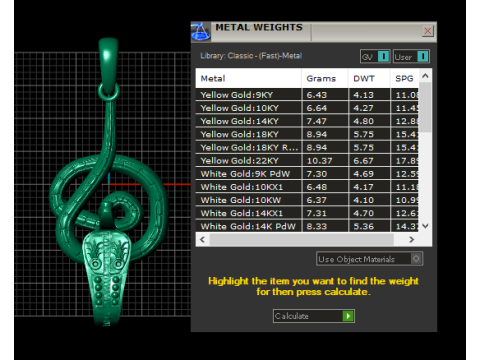Select the White Gold:9K PdW row
The width and height of the screenshot is (480, 360).
[307, 174]
